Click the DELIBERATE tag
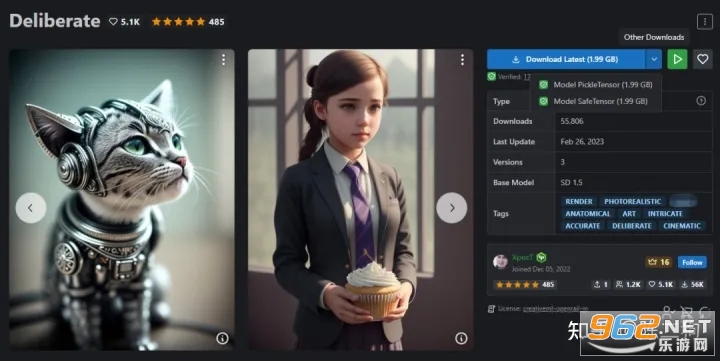 pos(631,226)
